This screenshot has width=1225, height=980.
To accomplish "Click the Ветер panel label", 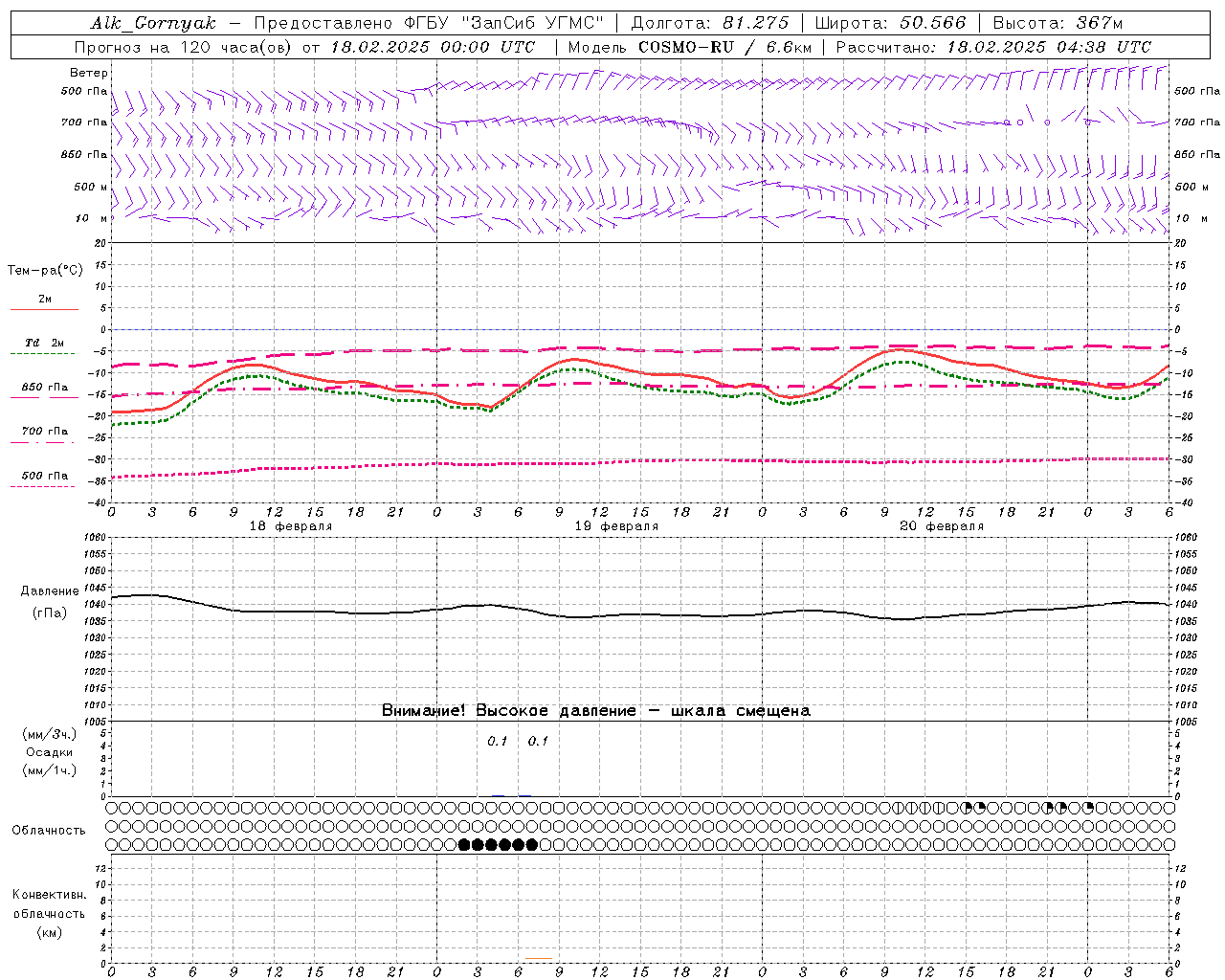I will pos(89,73).
